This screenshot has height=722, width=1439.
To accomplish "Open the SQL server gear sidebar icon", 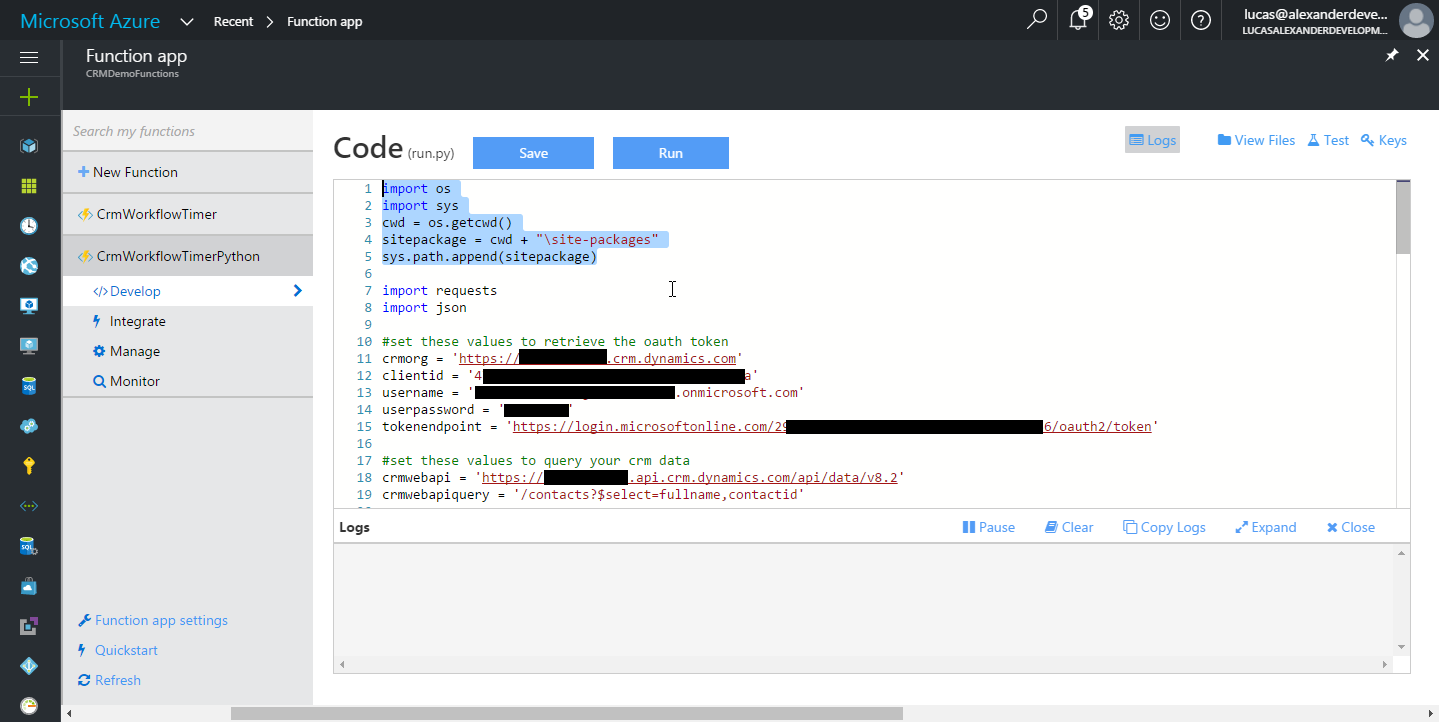I will (x=29, y=546).
